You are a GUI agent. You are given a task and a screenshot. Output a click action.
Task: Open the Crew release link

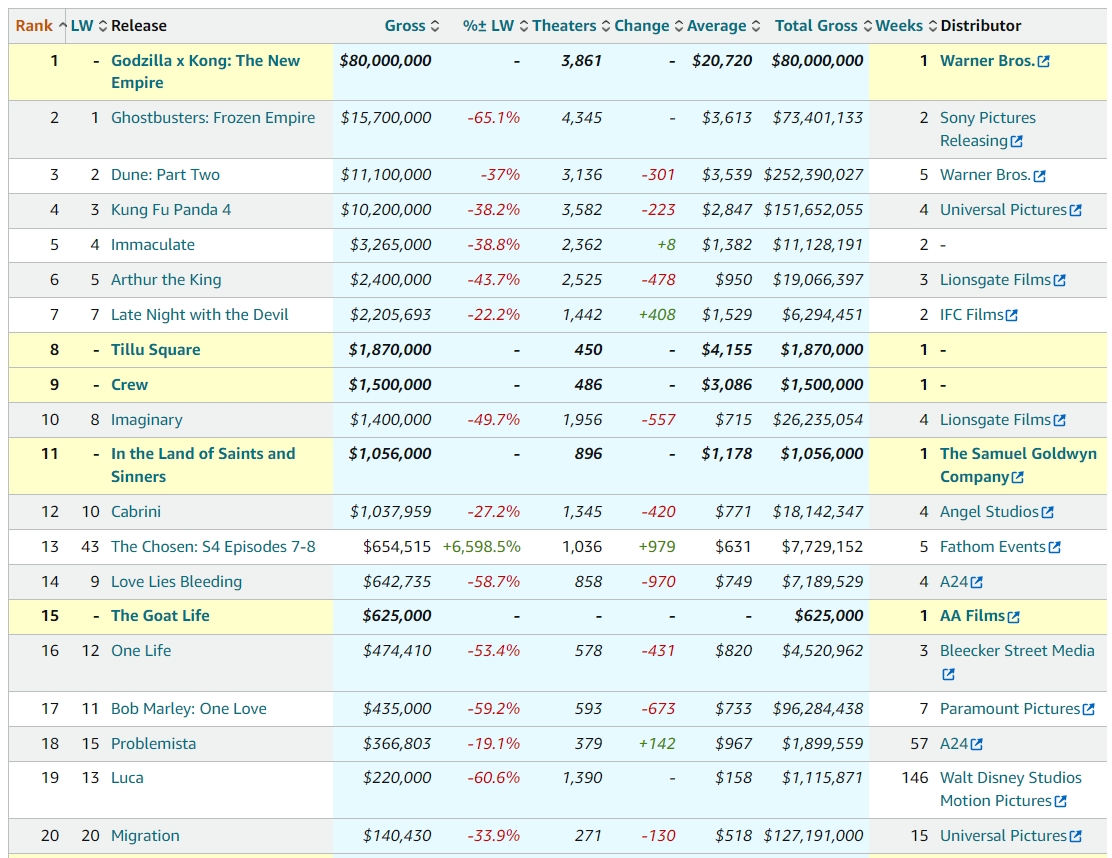[129, 384]
